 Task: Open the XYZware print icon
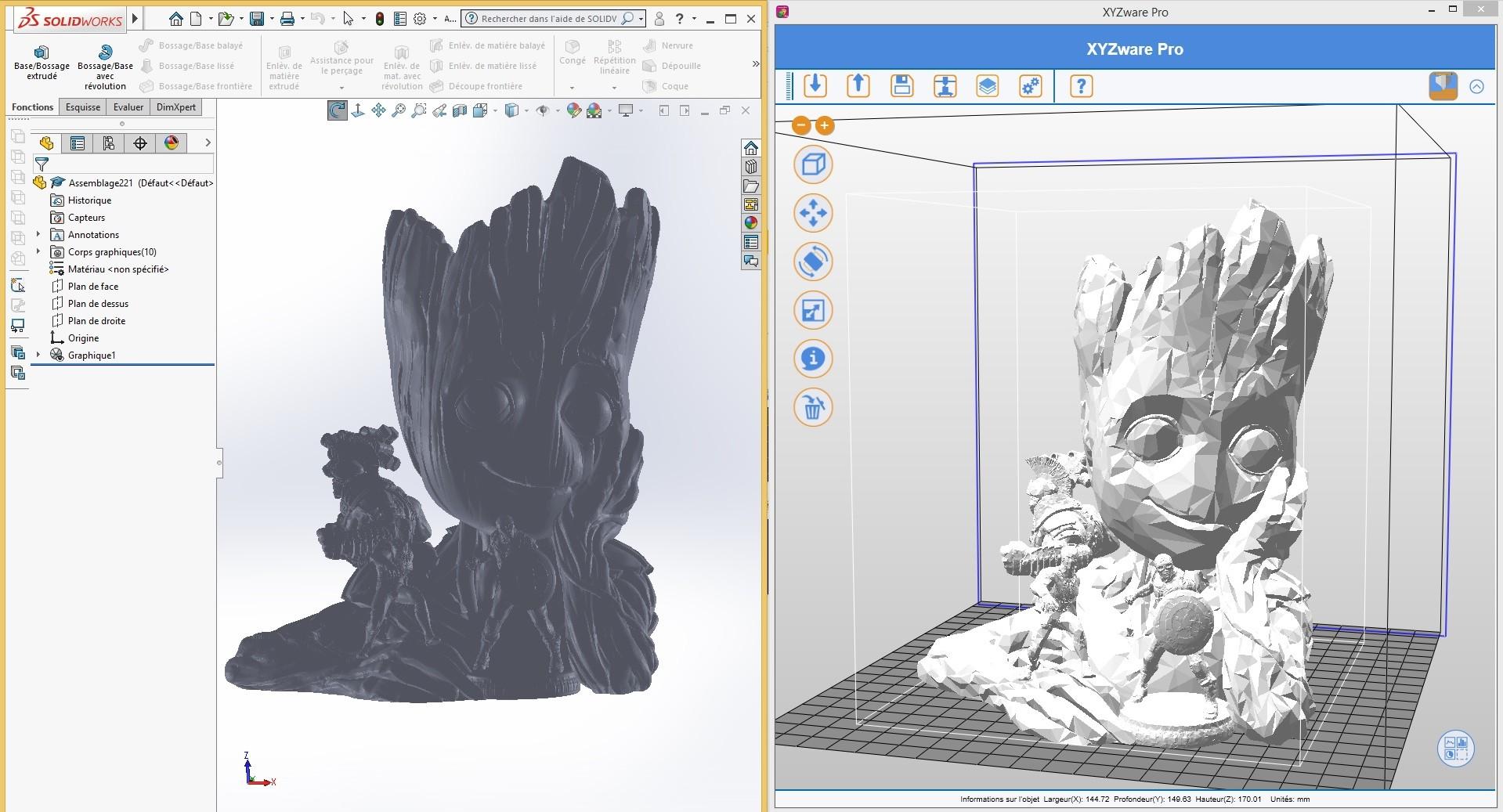945,86
